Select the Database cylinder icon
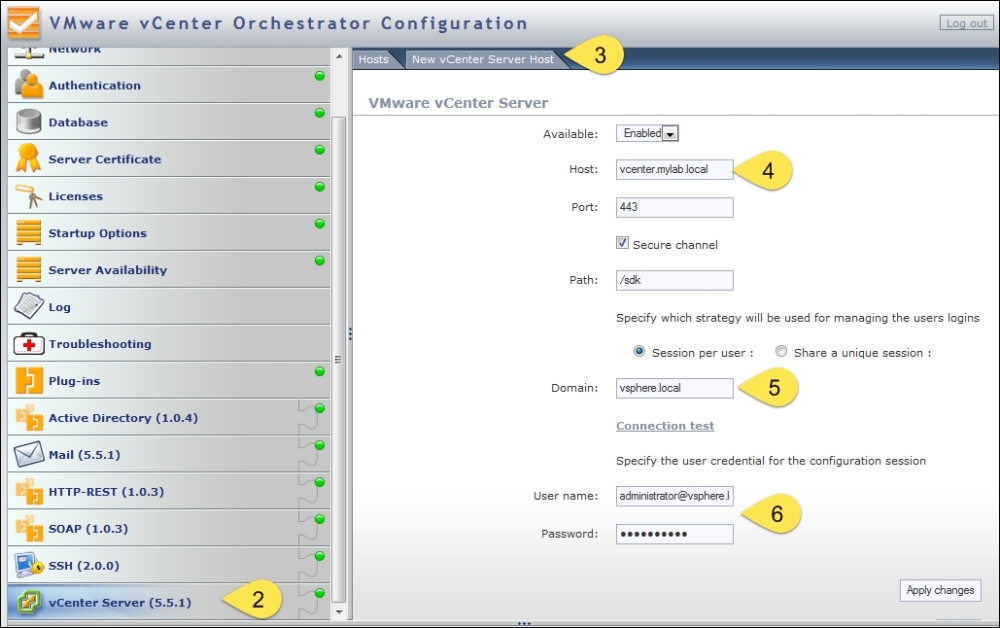This screenshot has width=1000, height=628. (28, 122)
